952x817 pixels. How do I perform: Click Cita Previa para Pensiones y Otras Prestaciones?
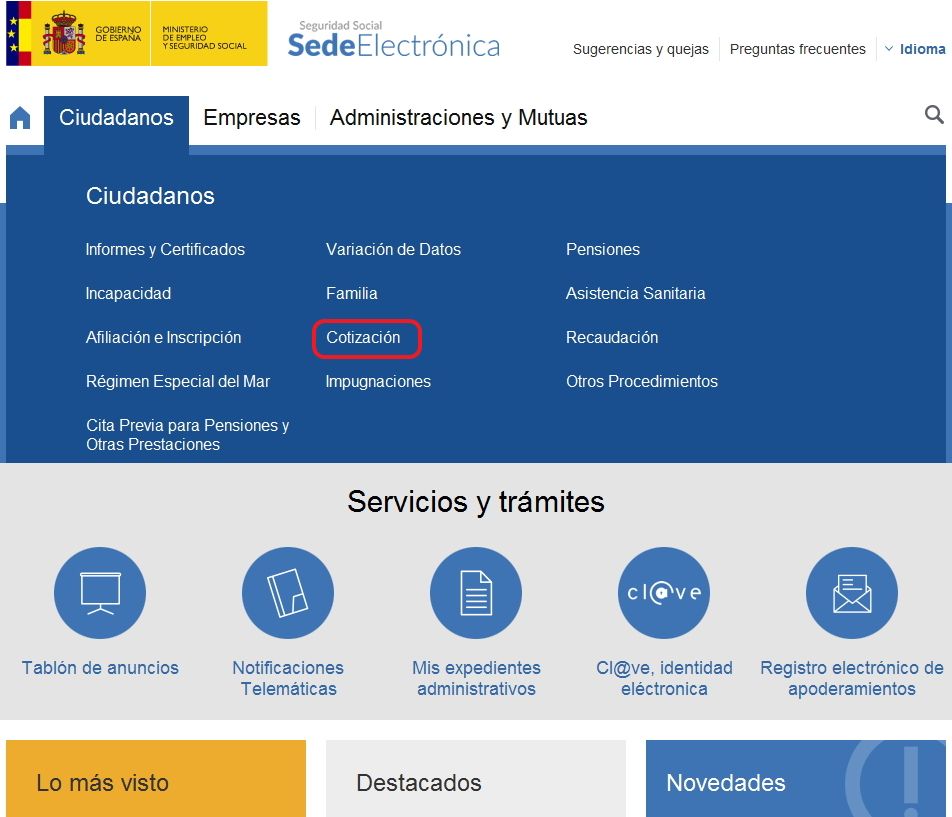(186, 435)
